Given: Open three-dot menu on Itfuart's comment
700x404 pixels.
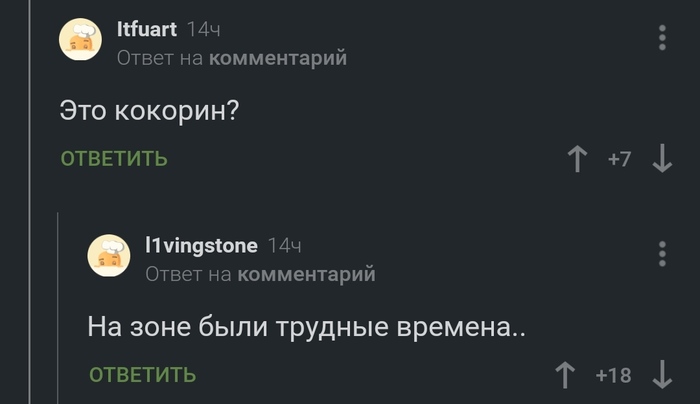Looking at the screenshot, I should tap(661, 38).
